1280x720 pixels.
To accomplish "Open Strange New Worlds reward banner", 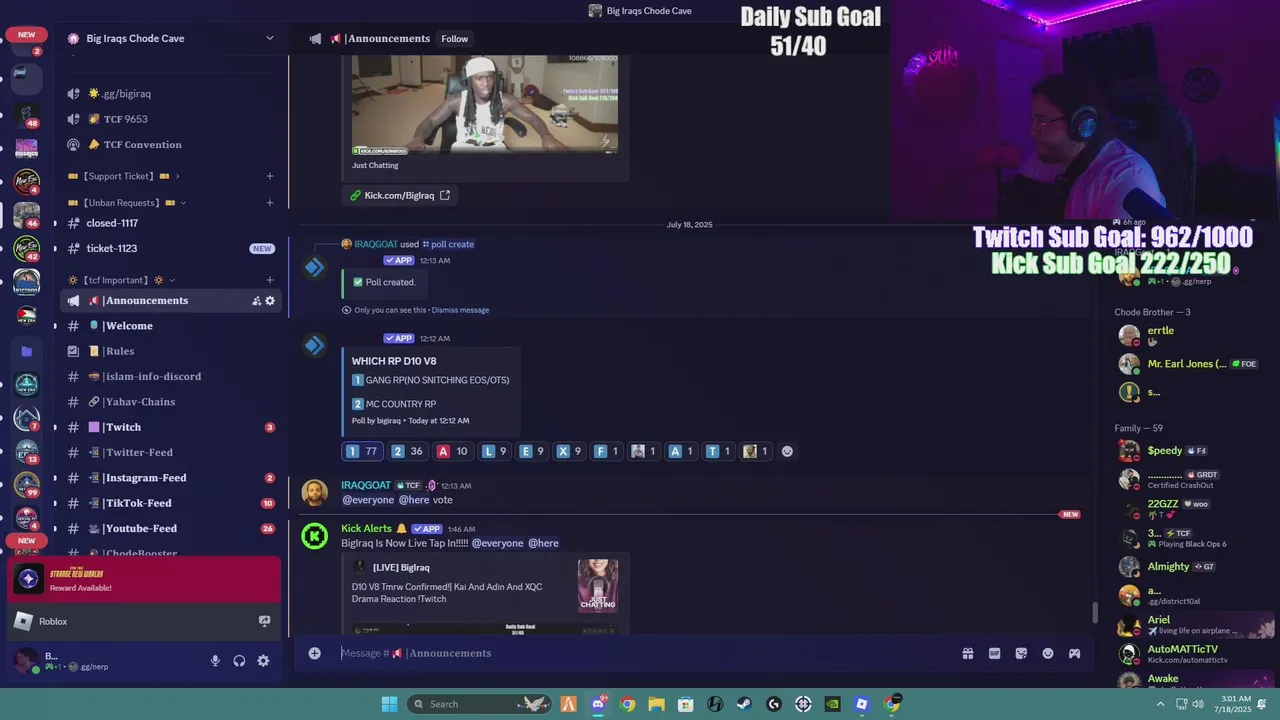I will tap(144, 580).
